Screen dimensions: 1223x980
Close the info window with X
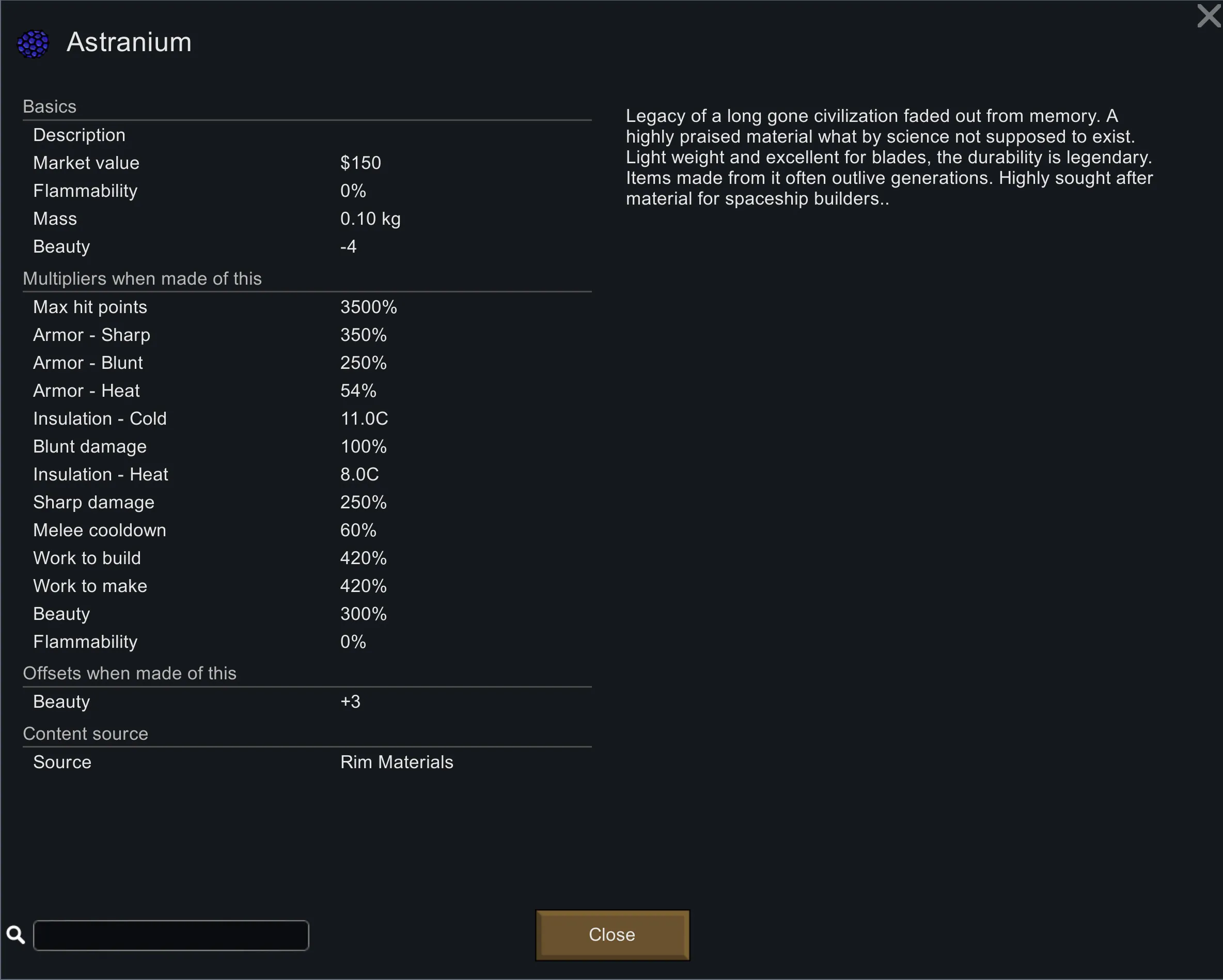click(x=1208, y=16)
